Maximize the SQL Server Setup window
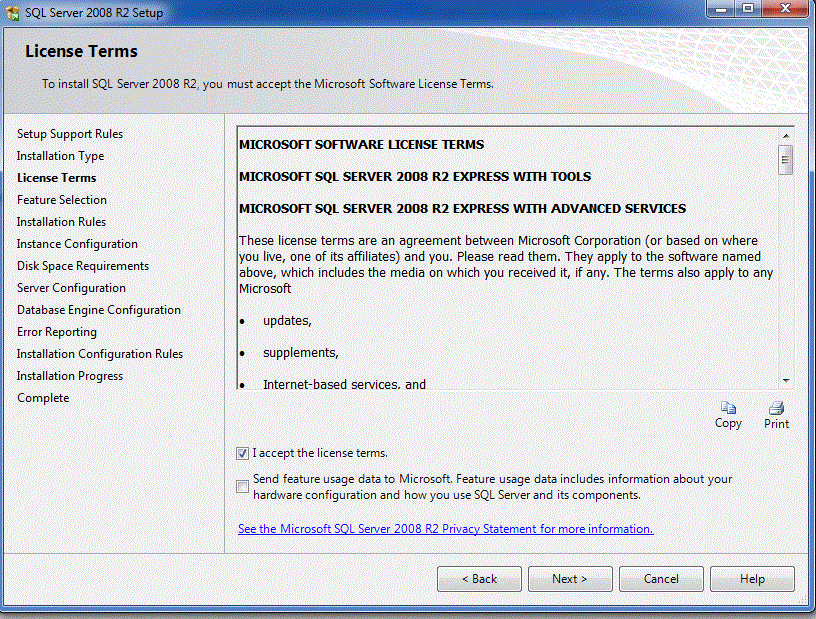816x619 pixels. click(x=748, y=8)
